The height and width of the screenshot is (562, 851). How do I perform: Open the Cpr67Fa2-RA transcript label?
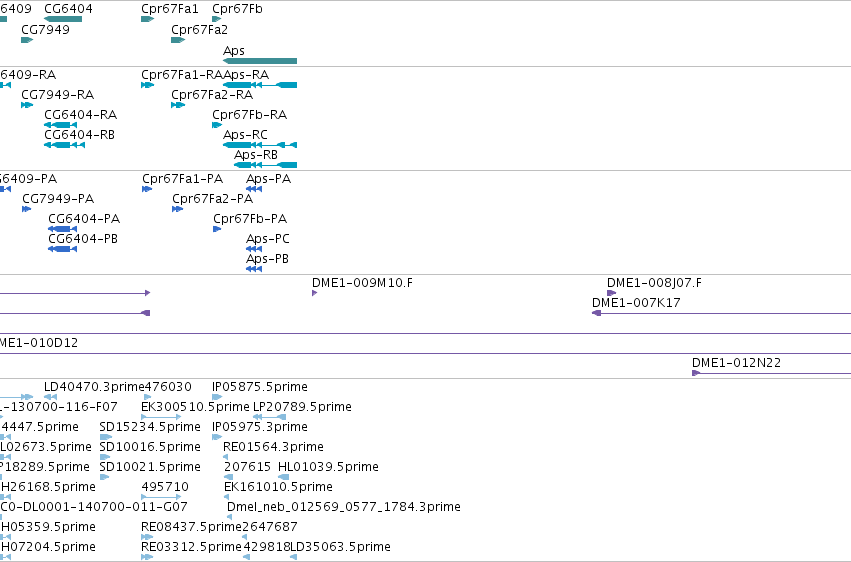(212, 95)
